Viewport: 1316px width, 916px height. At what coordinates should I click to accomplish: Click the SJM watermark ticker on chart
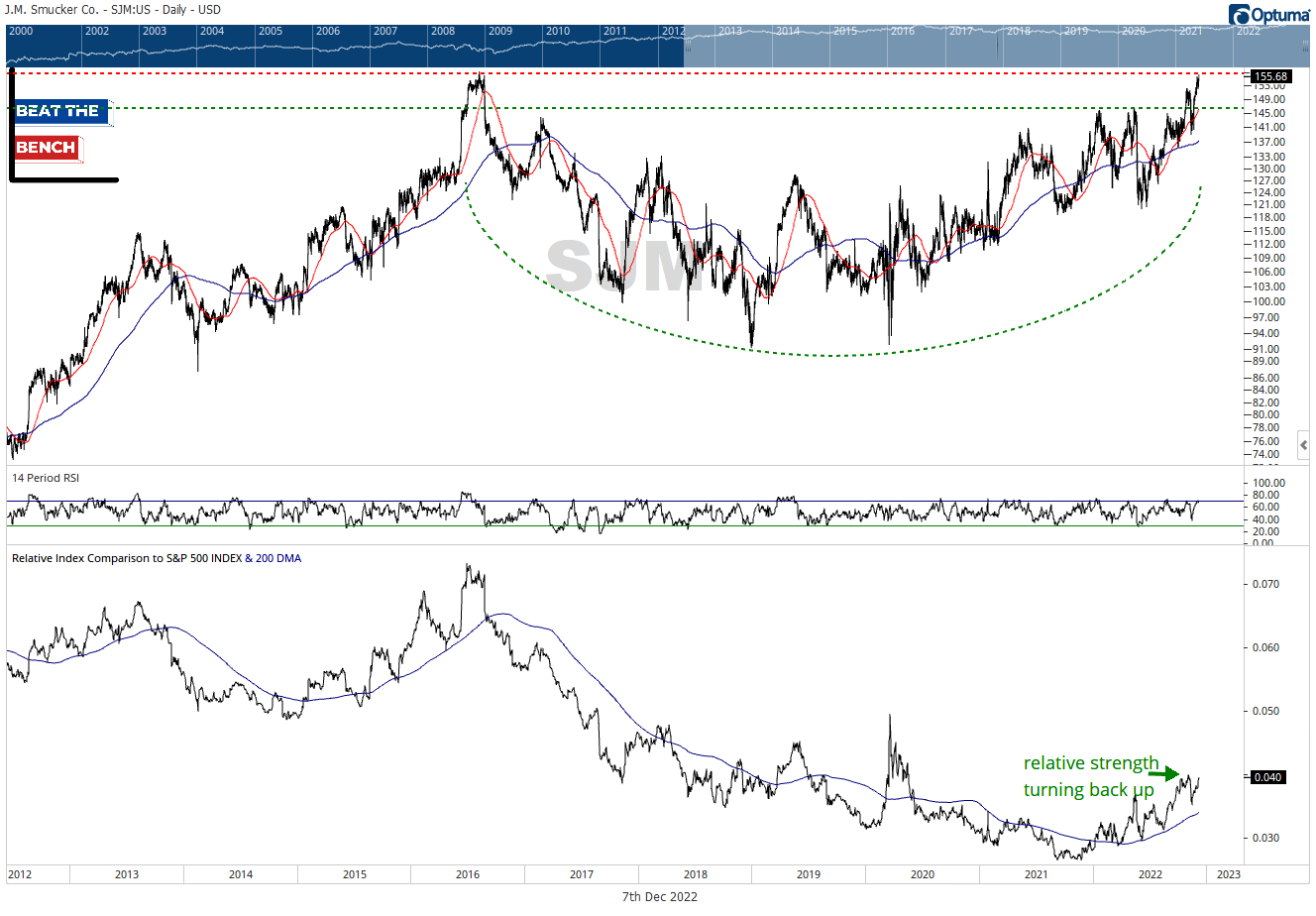[624, 266]
